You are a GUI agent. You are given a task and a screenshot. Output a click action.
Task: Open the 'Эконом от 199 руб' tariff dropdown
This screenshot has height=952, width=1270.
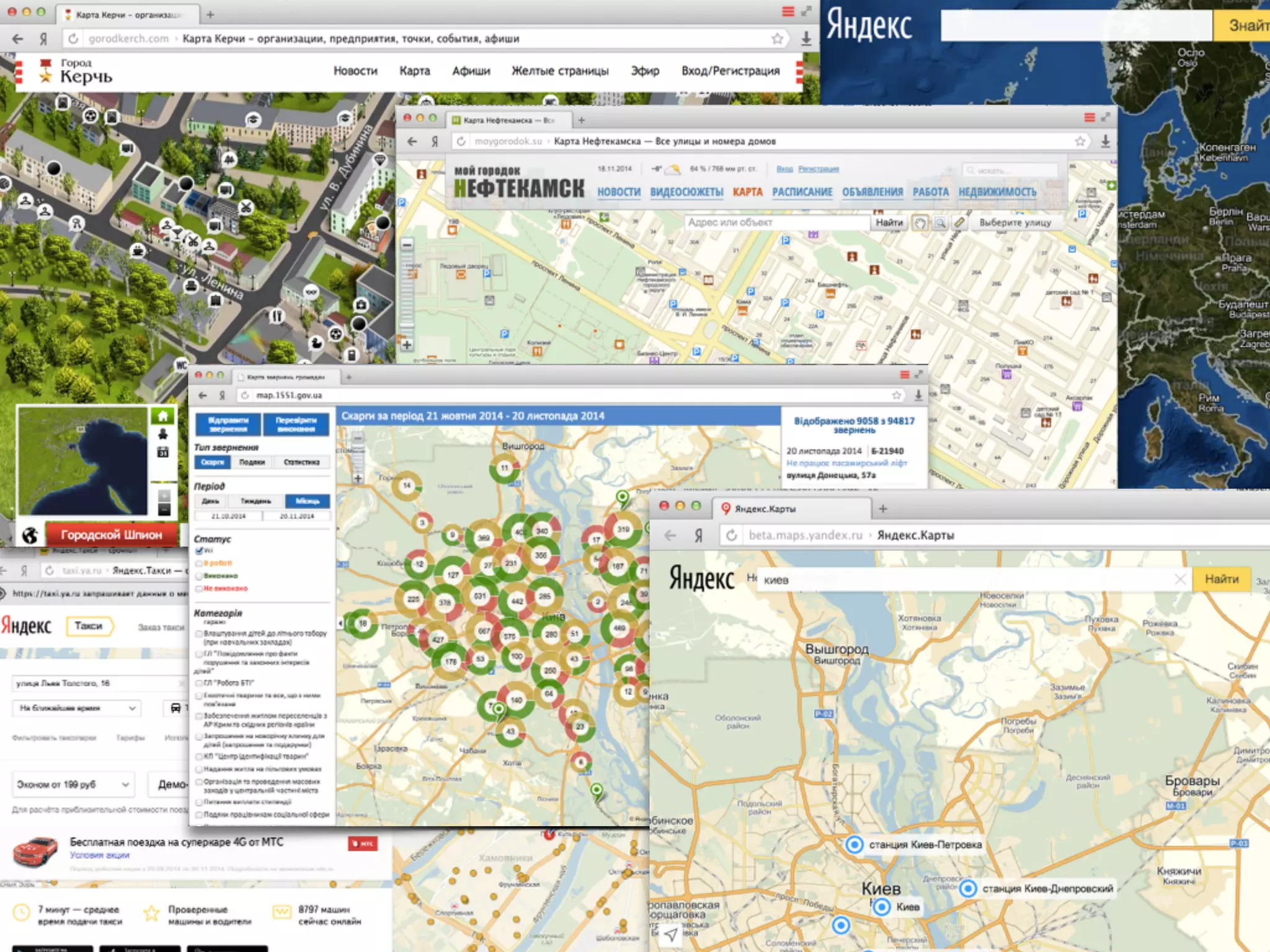click(x=73, y=785)
